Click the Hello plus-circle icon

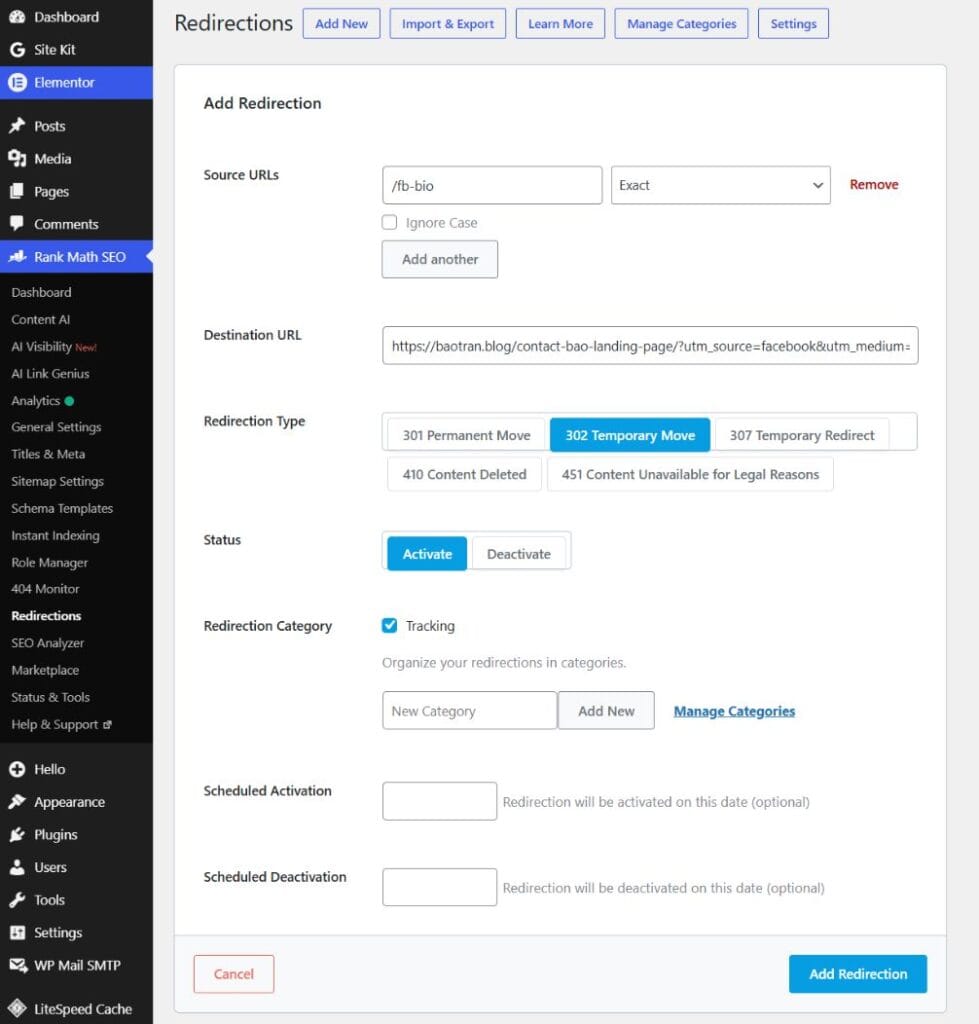[18, 769]
